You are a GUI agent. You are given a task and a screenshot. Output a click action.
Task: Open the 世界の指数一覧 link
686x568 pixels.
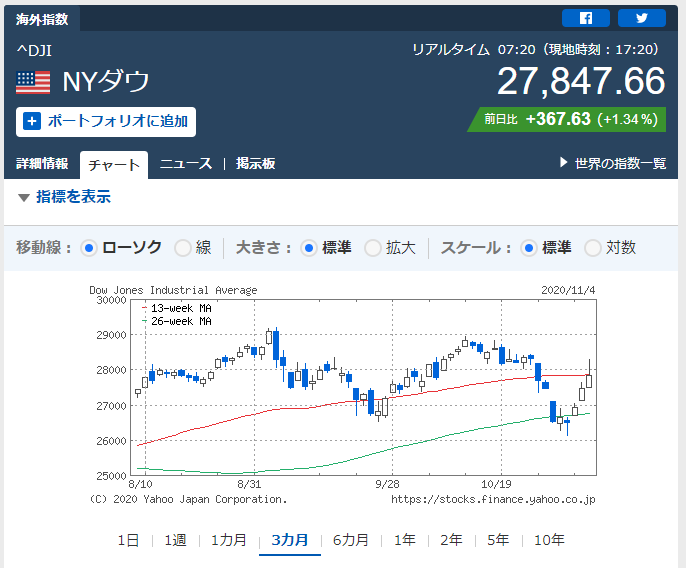tap(620, 164)
